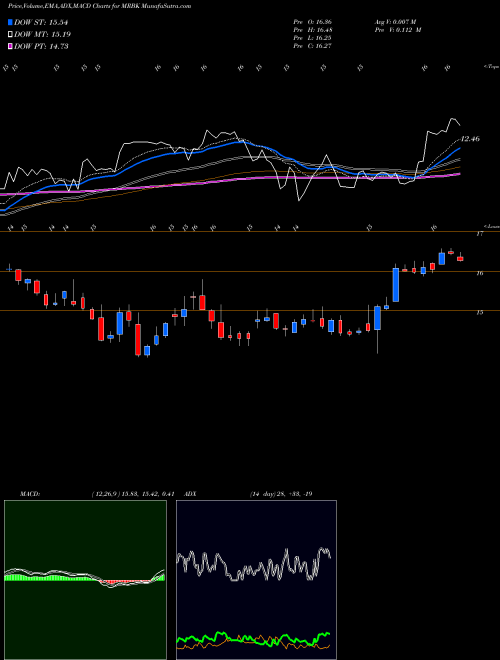Image resolution: width=500 pixels, height=660 pixels.
Task: Click the 'Pre O: 16.36' value
Action: [313, 22]
